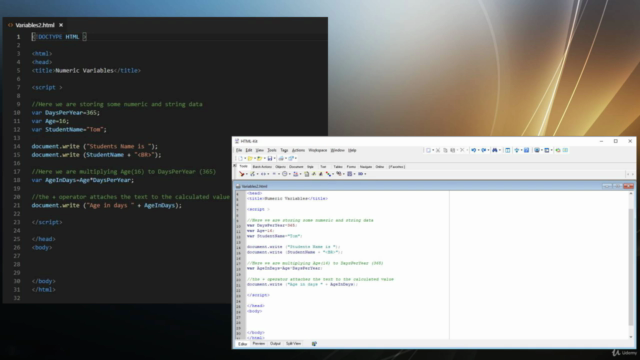Click the Save floppy disk icon
The image size is (640, 360).
tap(270, 158)
